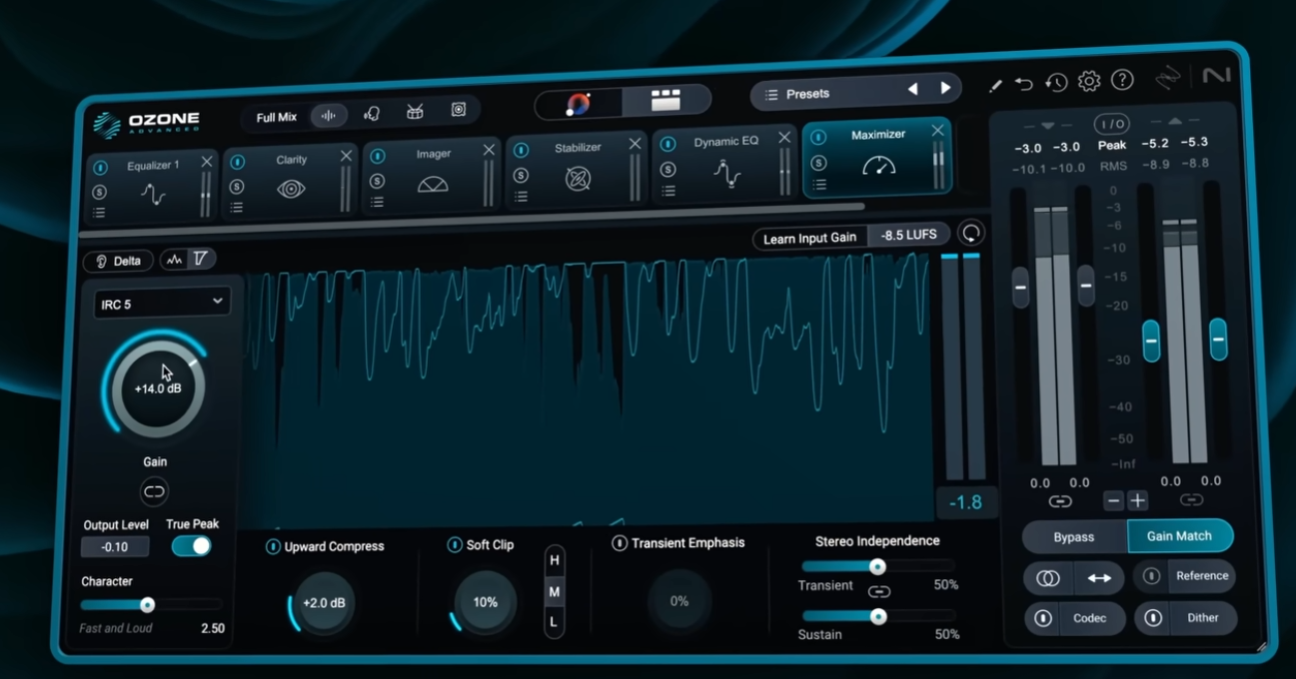Image resolution: width=1296 pixels, height=679 pixels.
Task: Click the Bypass button
Action: pyautogui.click(x=1073, y=537)
